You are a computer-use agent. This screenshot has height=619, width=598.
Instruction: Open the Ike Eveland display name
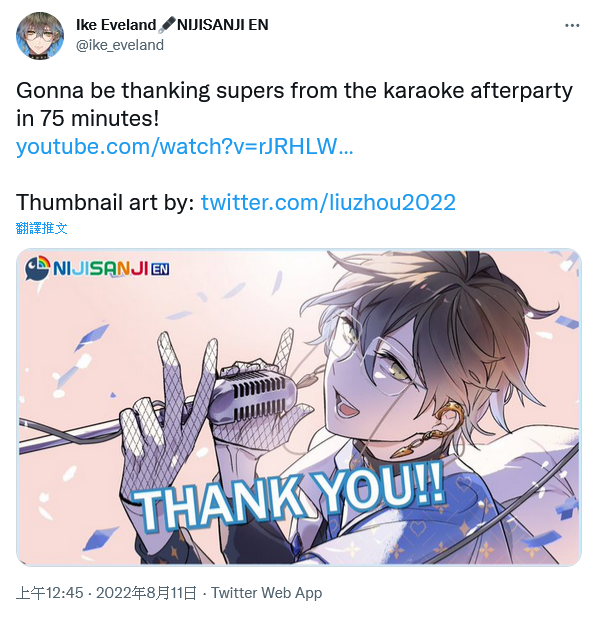tap(116, 24)
